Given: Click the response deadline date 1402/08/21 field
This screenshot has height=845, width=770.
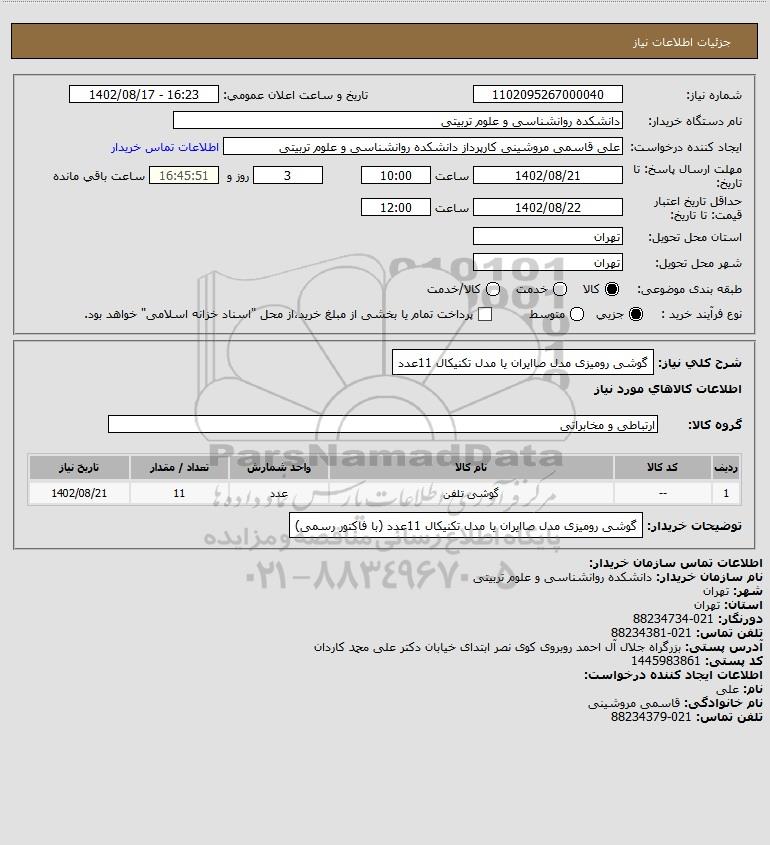Looking at the screenshot, I should (x=547, y=176).
